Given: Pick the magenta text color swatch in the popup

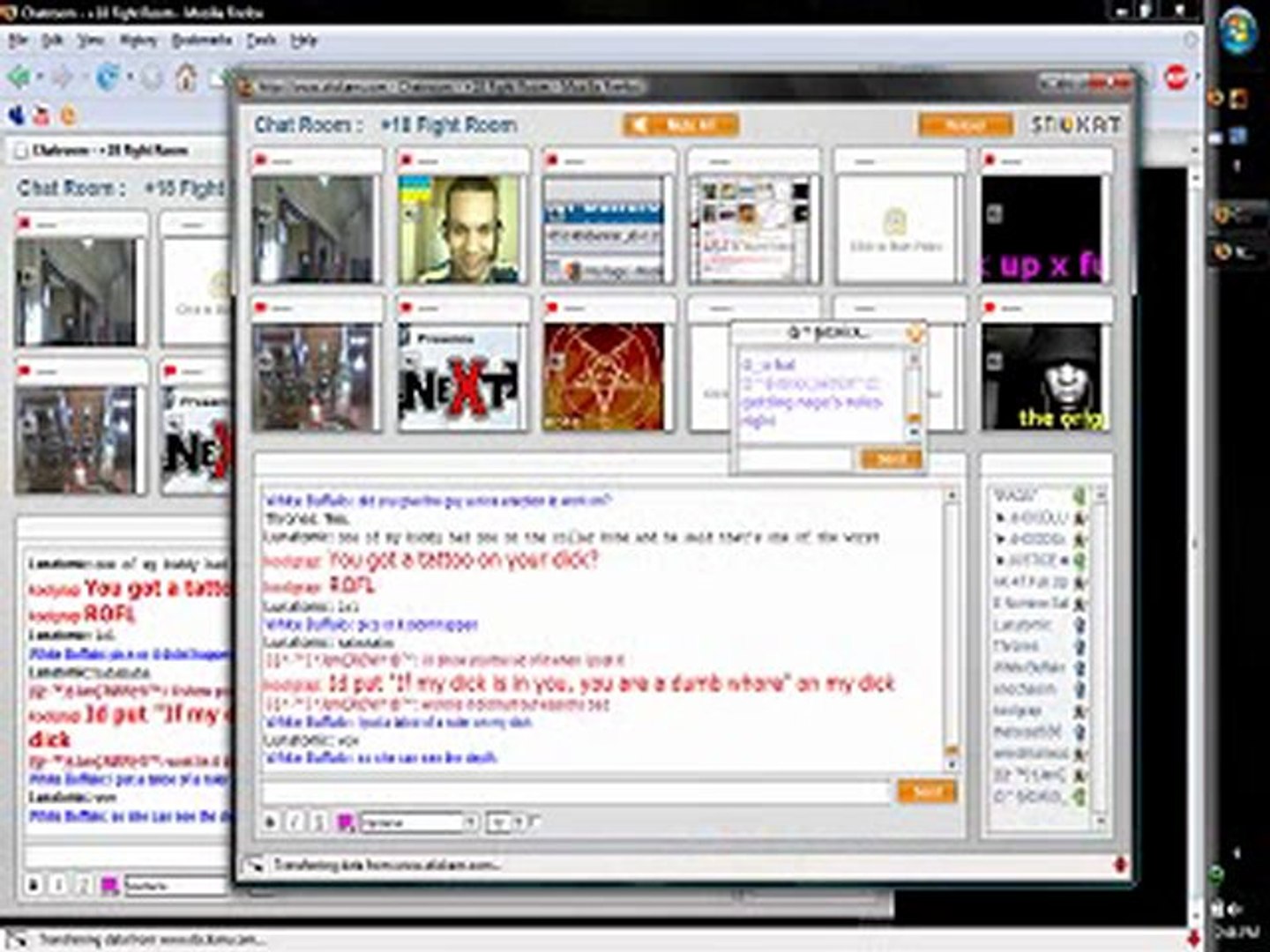Looking at the screenshot, I should [345, 822].
